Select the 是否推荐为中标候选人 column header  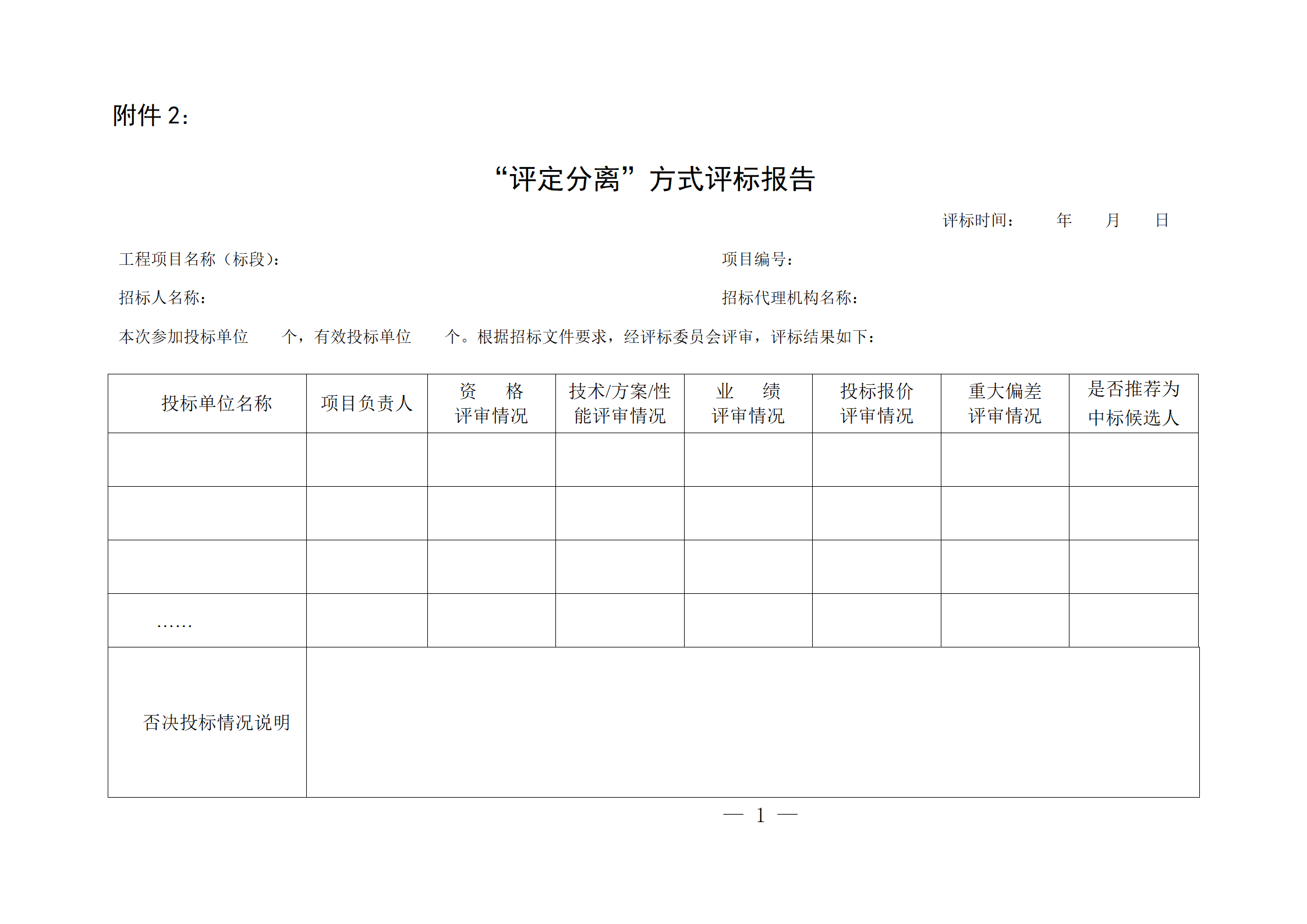tap(1134, 404)
